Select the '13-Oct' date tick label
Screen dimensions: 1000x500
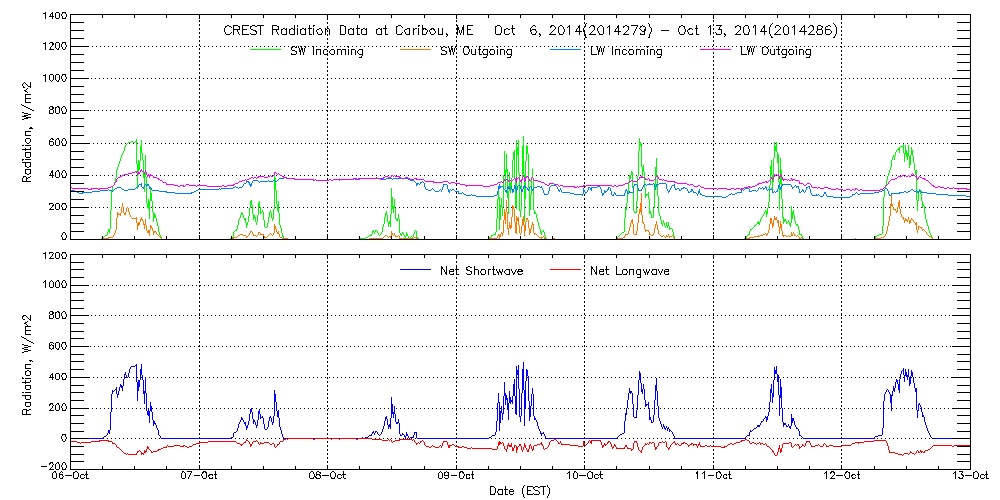969,477
